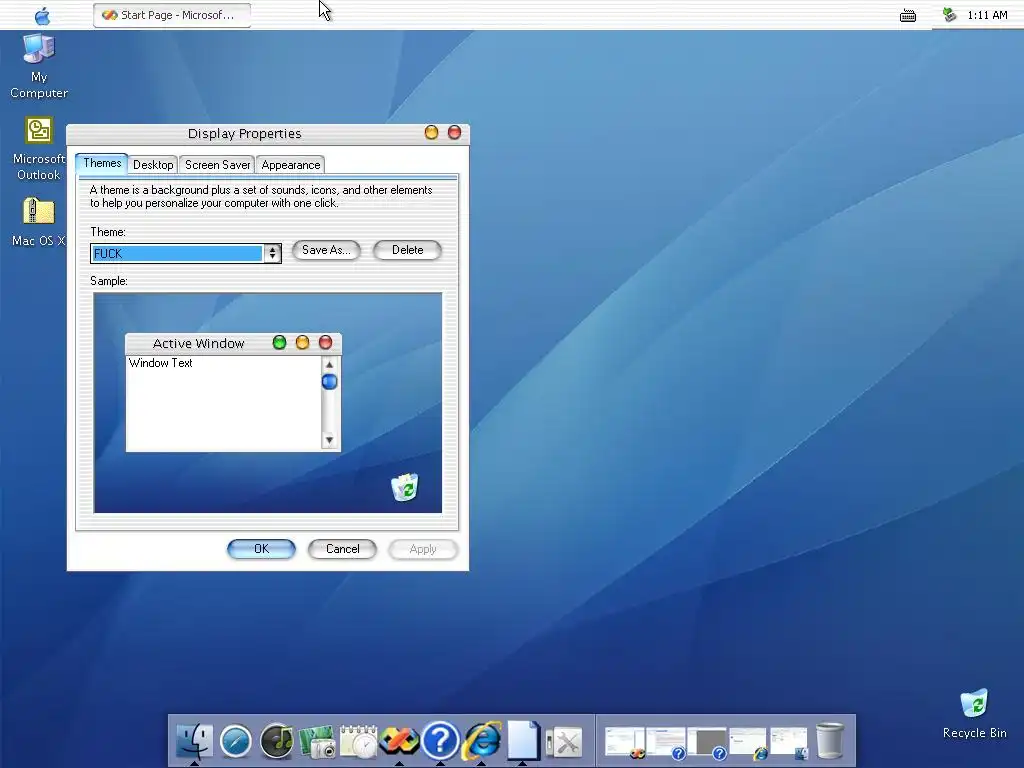Image resolution: width=1024 pixels, height=768 pixels.
Task: Click the blue scrollbar thumb in sample
Action: click(330, 381)
